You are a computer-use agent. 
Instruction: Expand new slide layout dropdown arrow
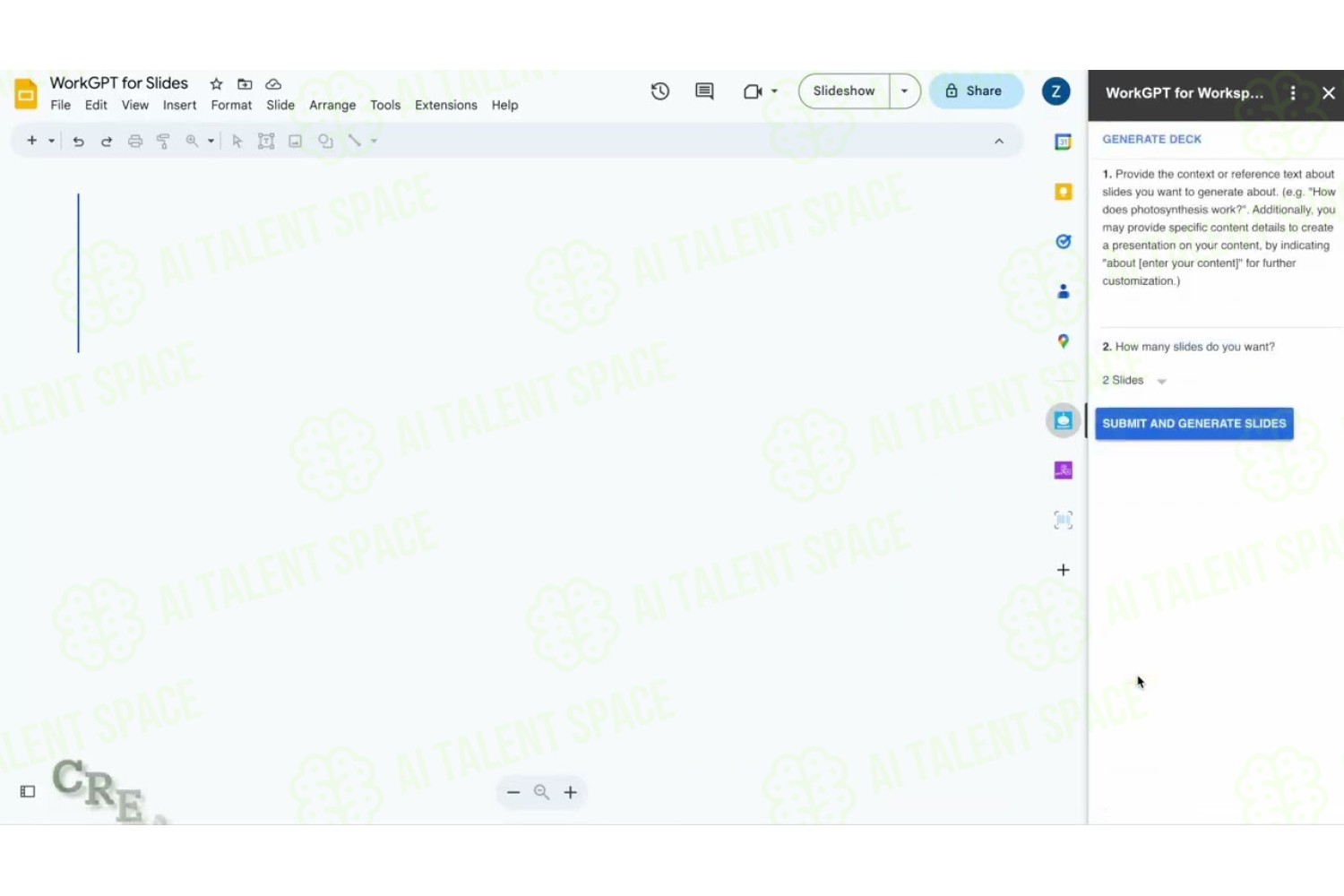[x=51, y=141]
